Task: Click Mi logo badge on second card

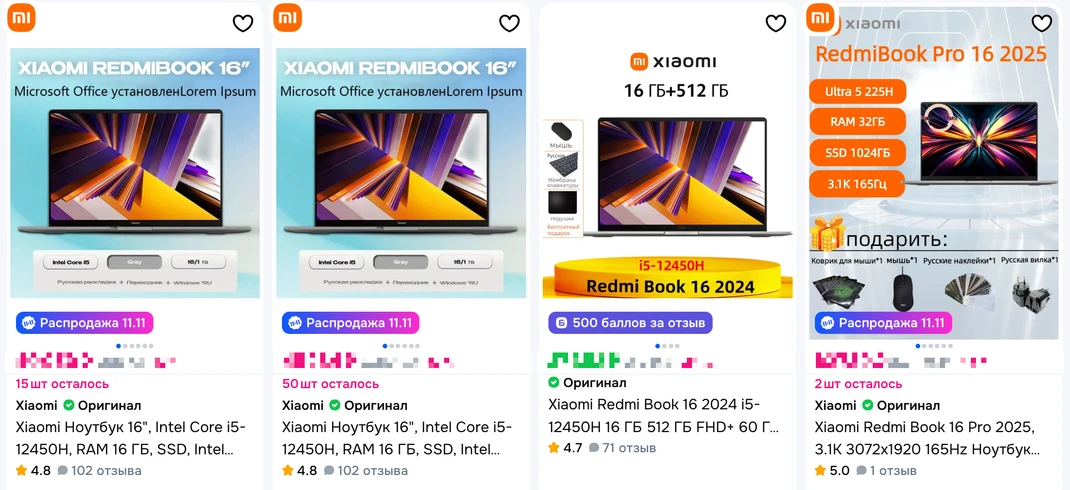Action: coord(287,18)
